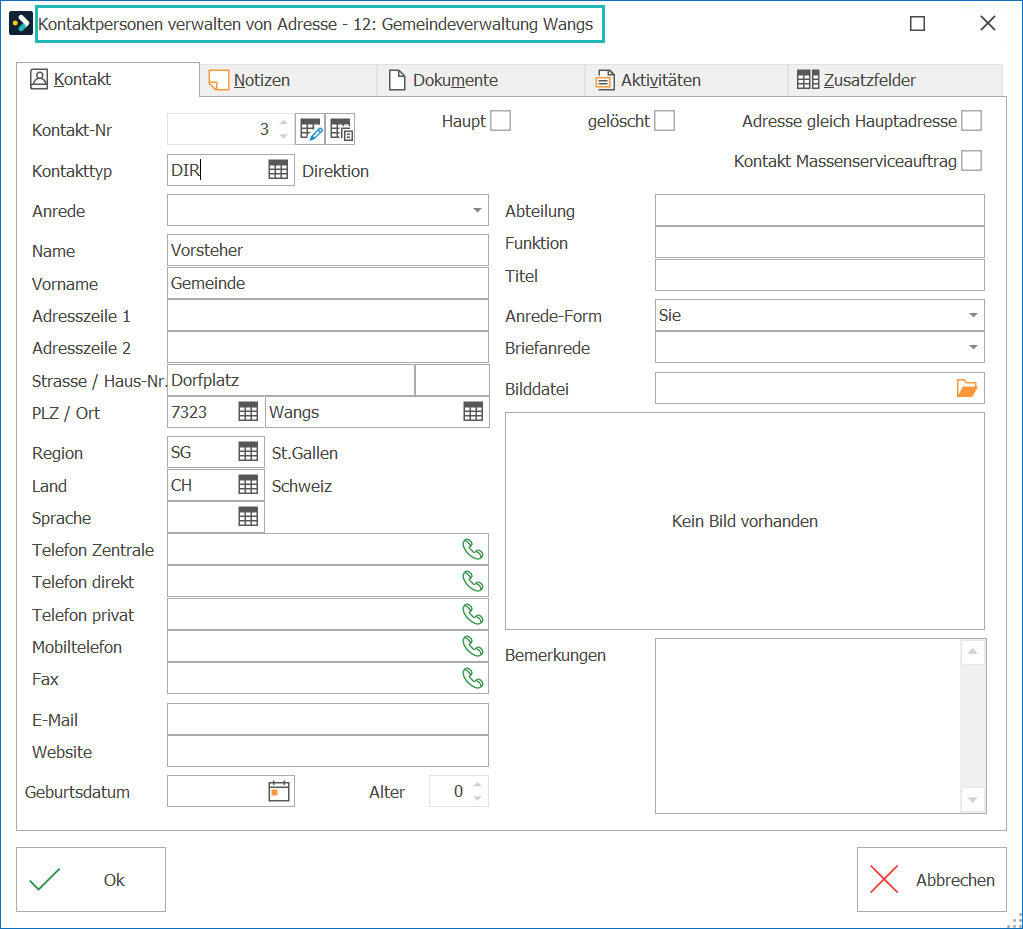This screenshot has height=929, width=1023.
Task: Click the phone icon for Mobiltelefon
Action: 472,646
